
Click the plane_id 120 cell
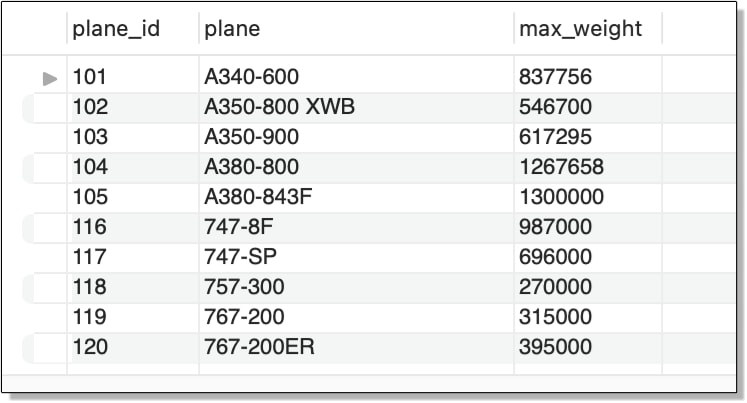tap(133, 347)
